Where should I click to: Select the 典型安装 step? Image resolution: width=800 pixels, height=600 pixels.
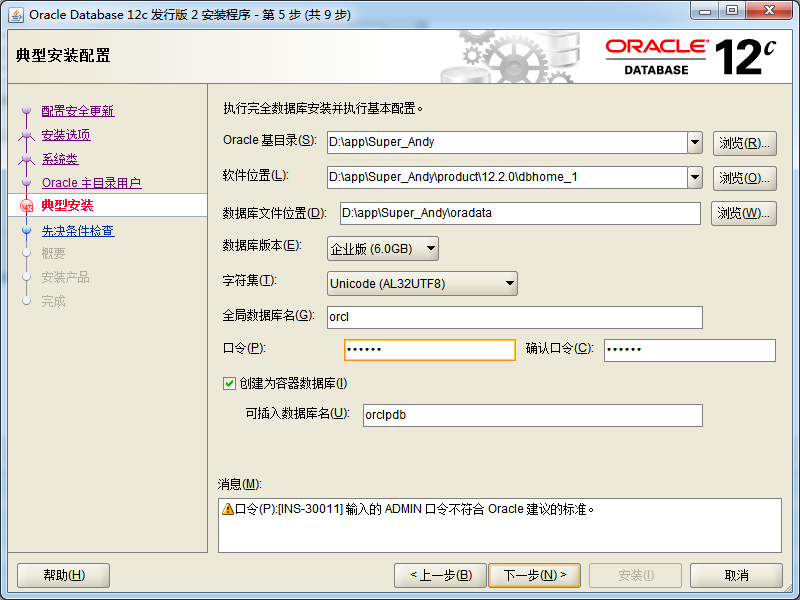click(x=67, y=205)
